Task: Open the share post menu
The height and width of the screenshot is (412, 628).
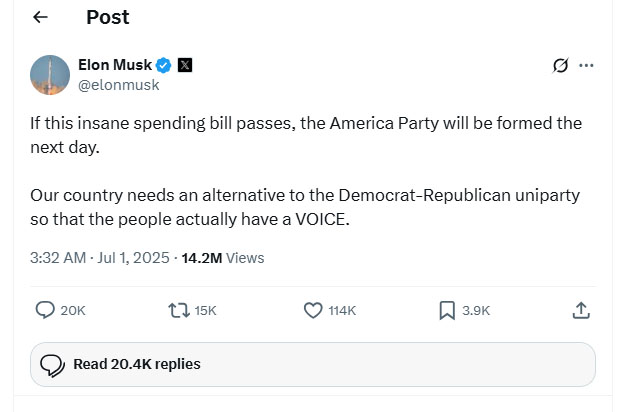Action: click(581, 311)
